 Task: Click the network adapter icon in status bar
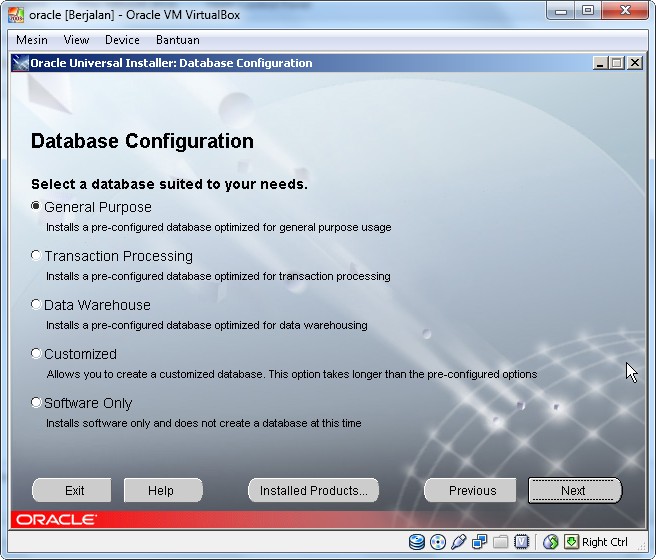click(x=479, y=542)
